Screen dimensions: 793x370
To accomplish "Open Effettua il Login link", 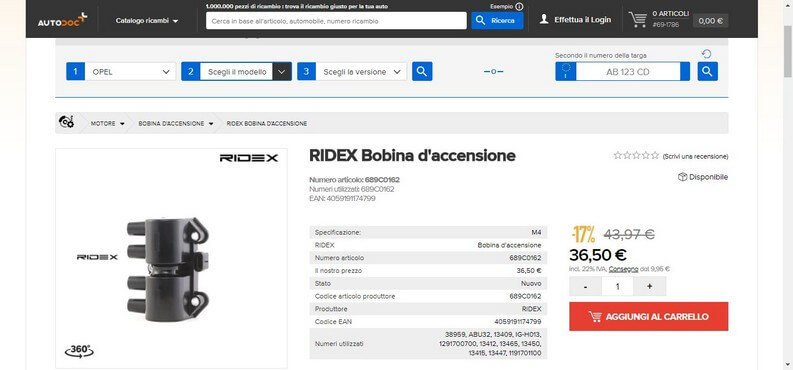I will click(x=582, y=20).
